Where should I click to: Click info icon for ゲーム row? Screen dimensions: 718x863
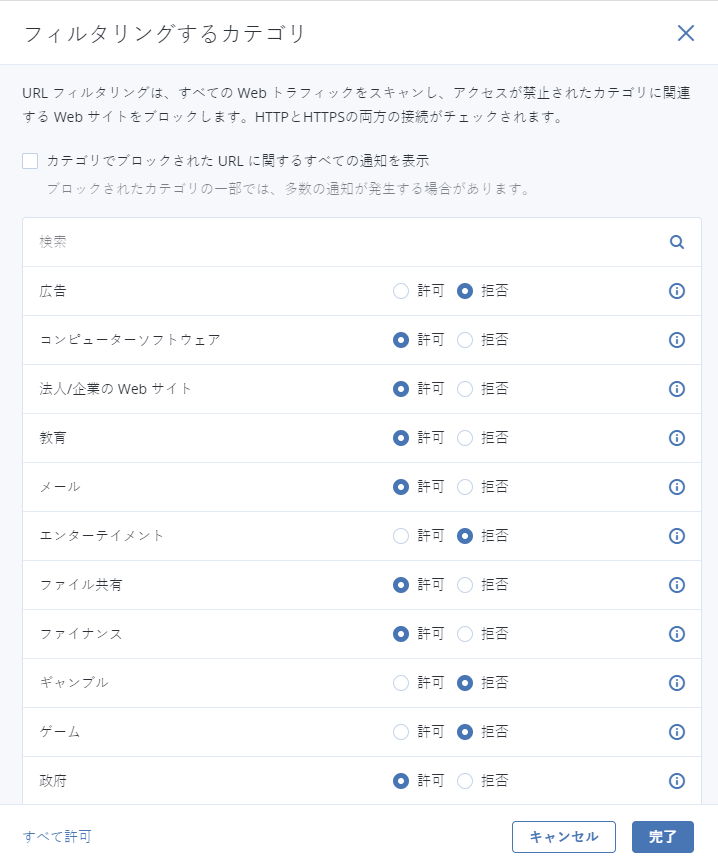tap(676, 732)
